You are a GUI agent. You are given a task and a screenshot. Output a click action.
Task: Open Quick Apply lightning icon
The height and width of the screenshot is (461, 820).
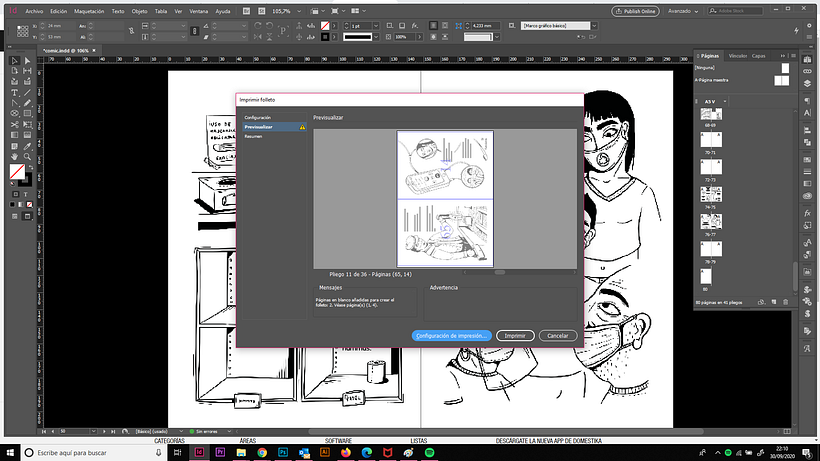796,31
